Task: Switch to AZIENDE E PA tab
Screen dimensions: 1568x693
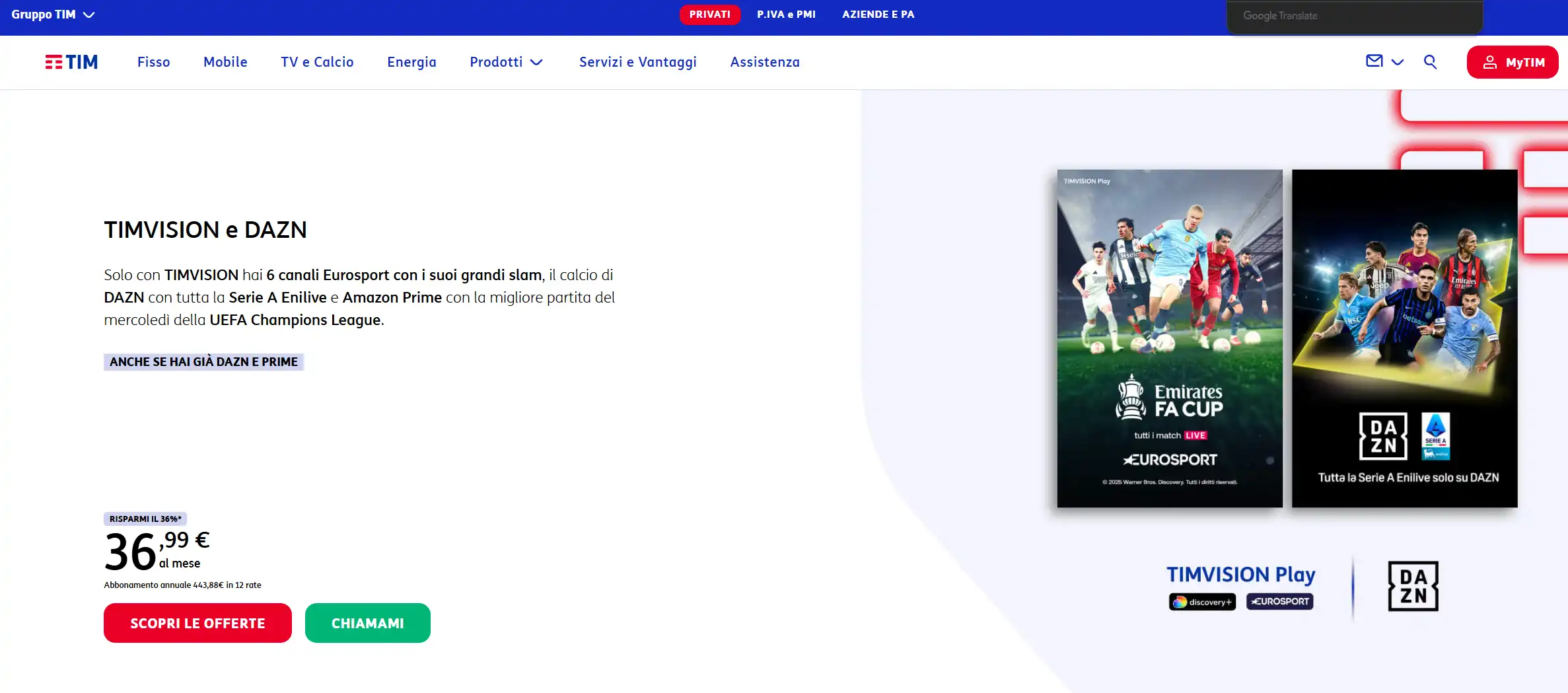Action: coord(878,15)
